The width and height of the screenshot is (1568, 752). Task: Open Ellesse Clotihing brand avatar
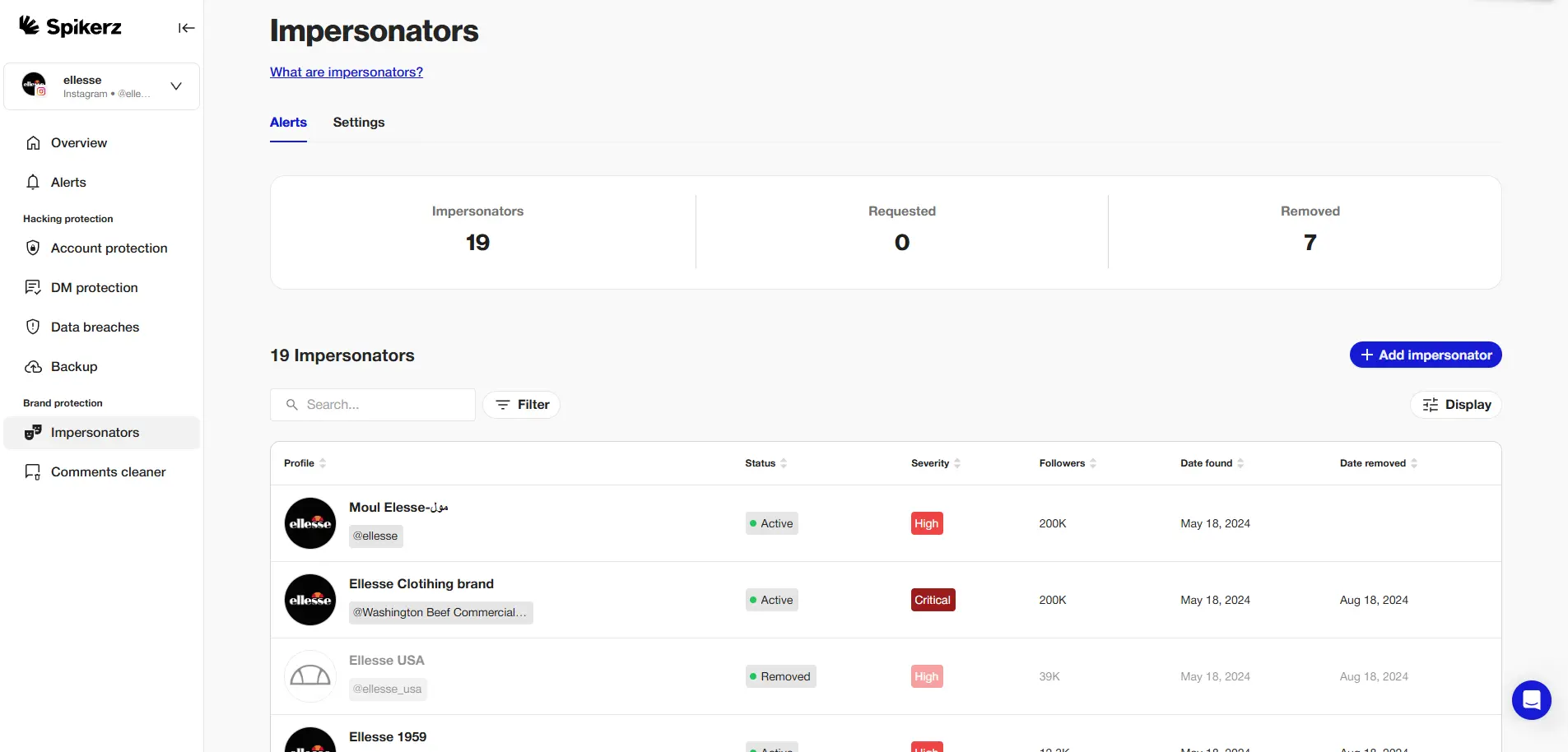tap(310, 600)
